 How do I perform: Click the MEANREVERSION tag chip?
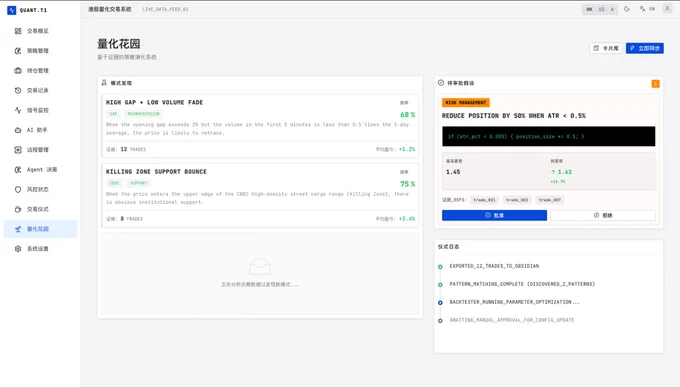[144, 114]
